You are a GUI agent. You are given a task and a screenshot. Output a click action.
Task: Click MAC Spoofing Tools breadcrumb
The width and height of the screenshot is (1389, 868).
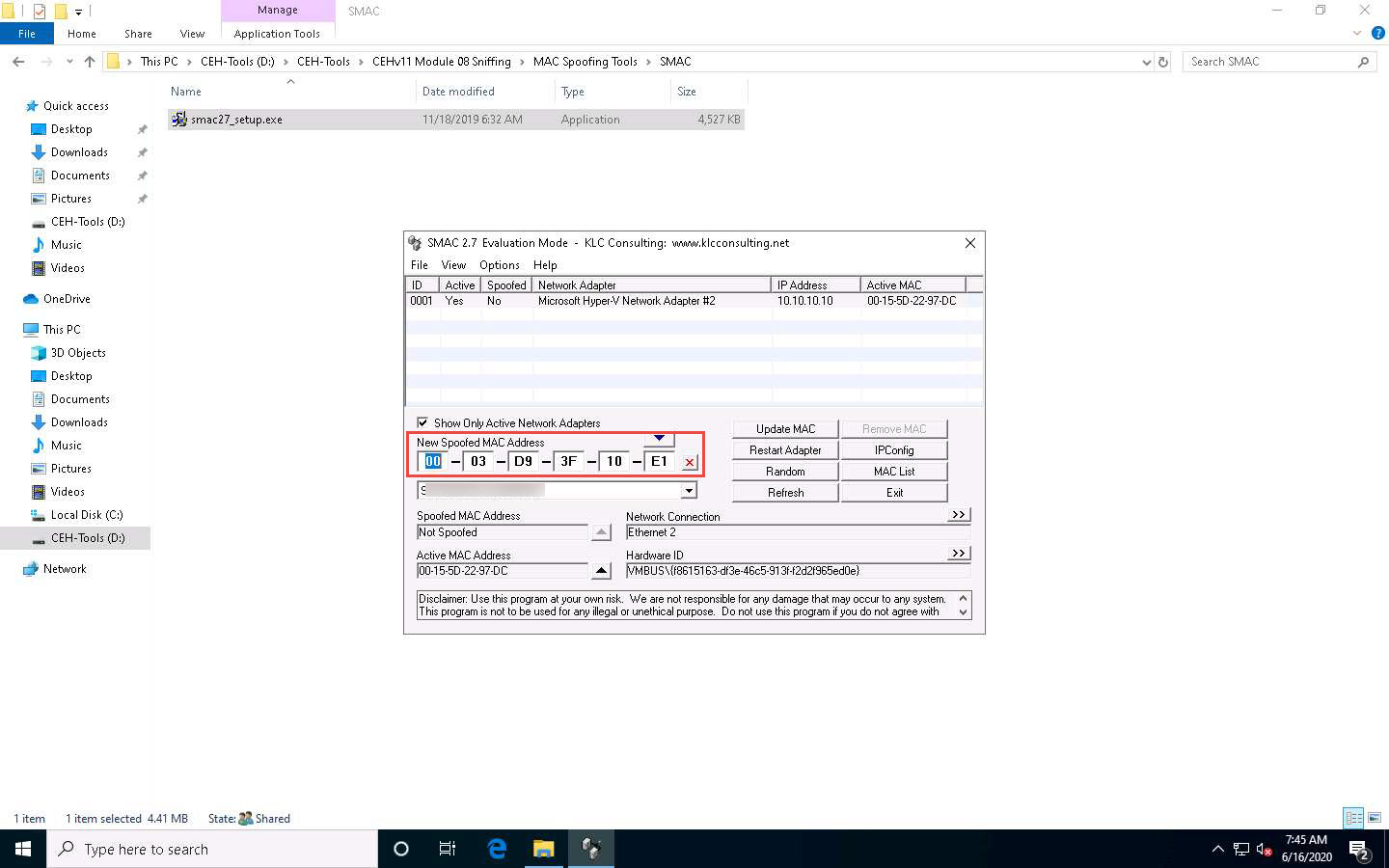pyautogui.click(x=586, y=62)
